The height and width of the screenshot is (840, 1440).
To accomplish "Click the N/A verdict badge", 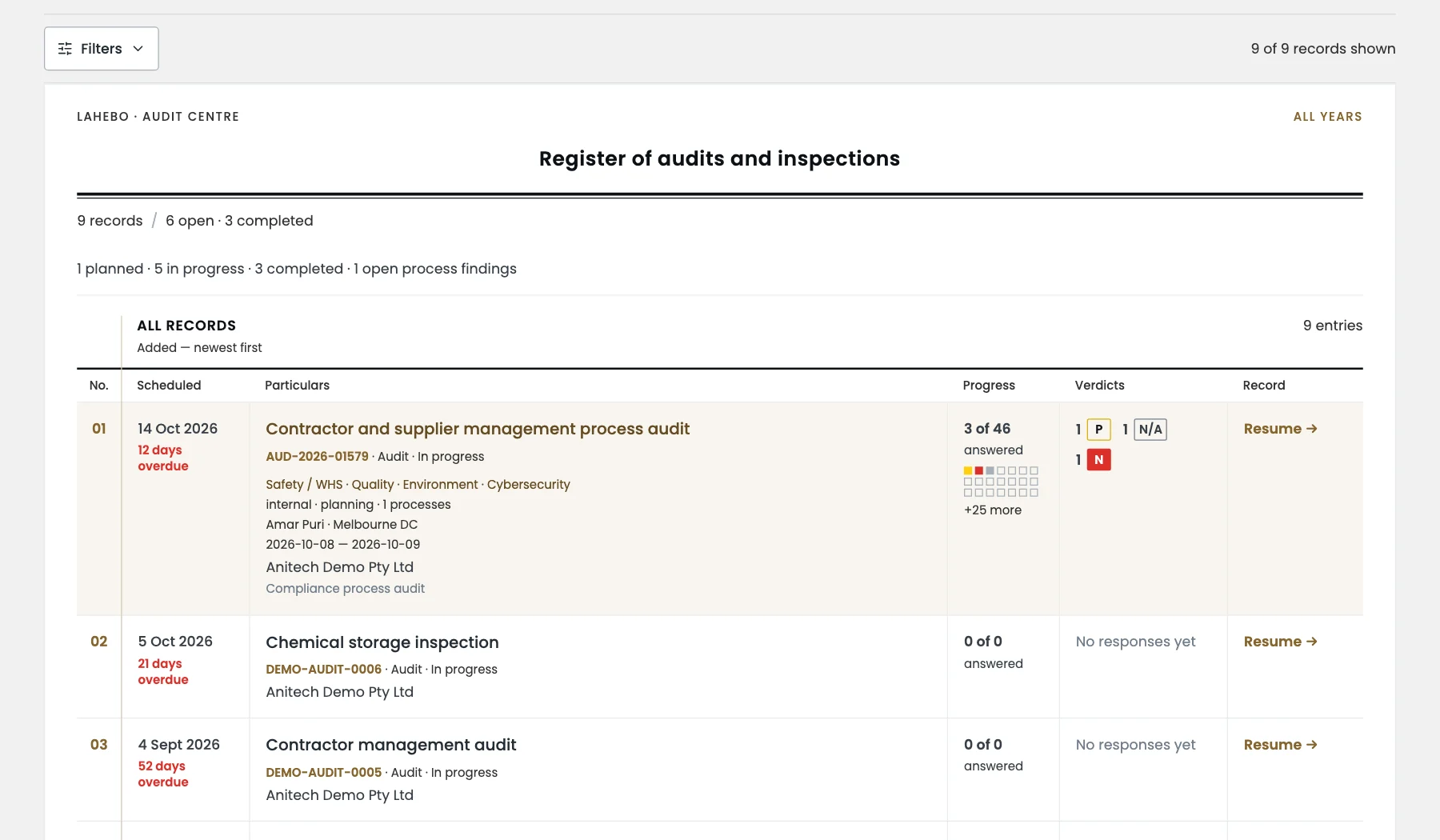I will tap(1150, 430).
